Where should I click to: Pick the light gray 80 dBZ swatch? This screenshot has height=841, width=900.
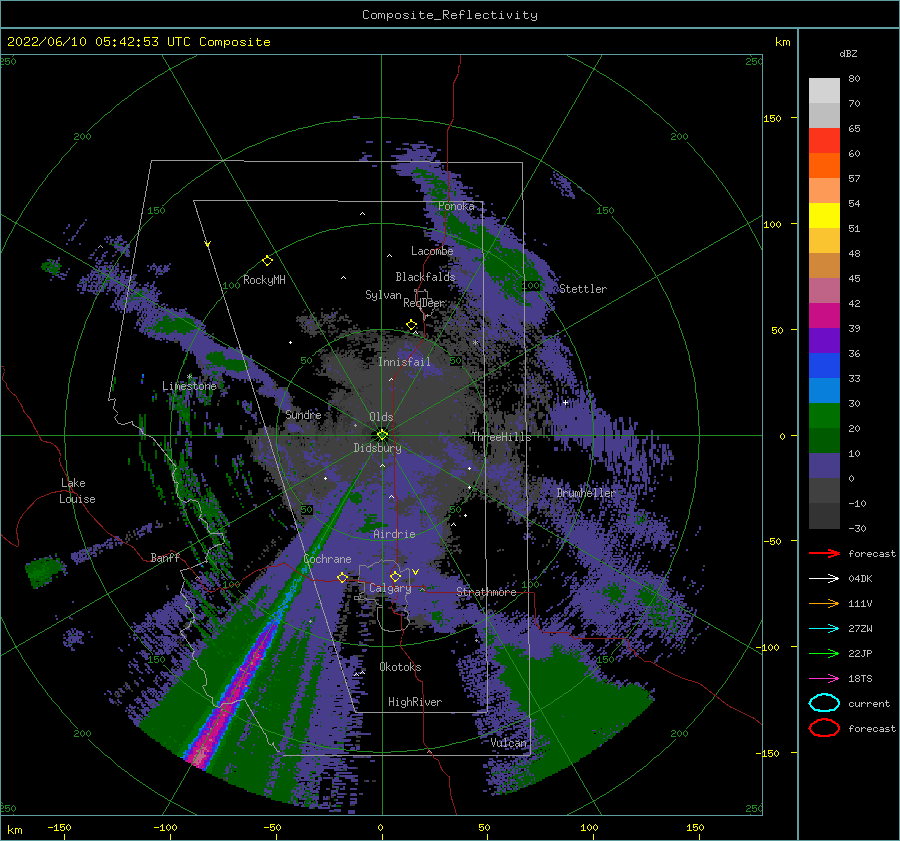tap(824, 90)
